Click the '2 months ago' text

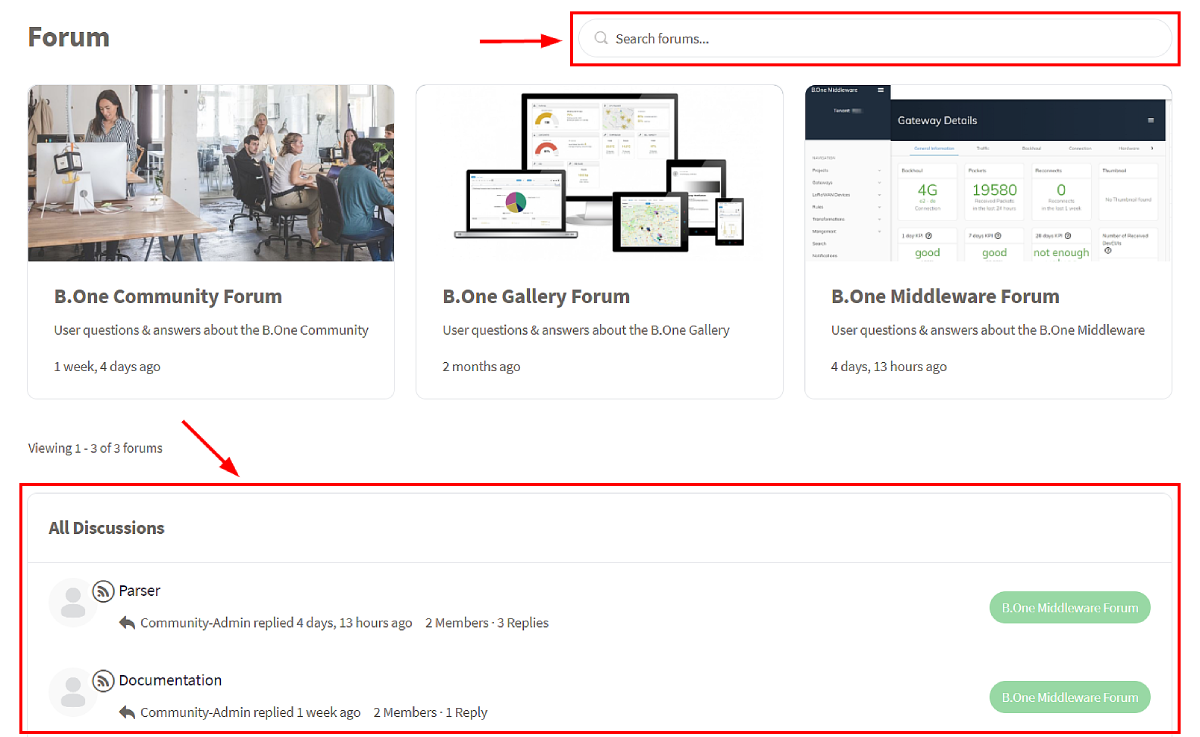pos(482,367)
